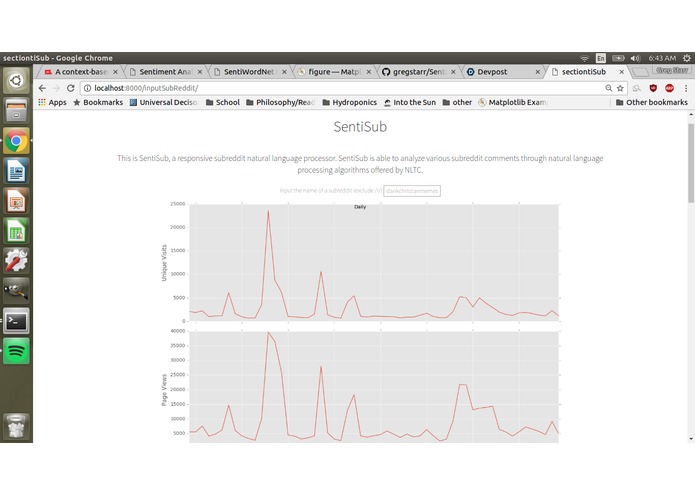
Task: Open the Into the Sun bookmark
Action: [x=410, y=102]
